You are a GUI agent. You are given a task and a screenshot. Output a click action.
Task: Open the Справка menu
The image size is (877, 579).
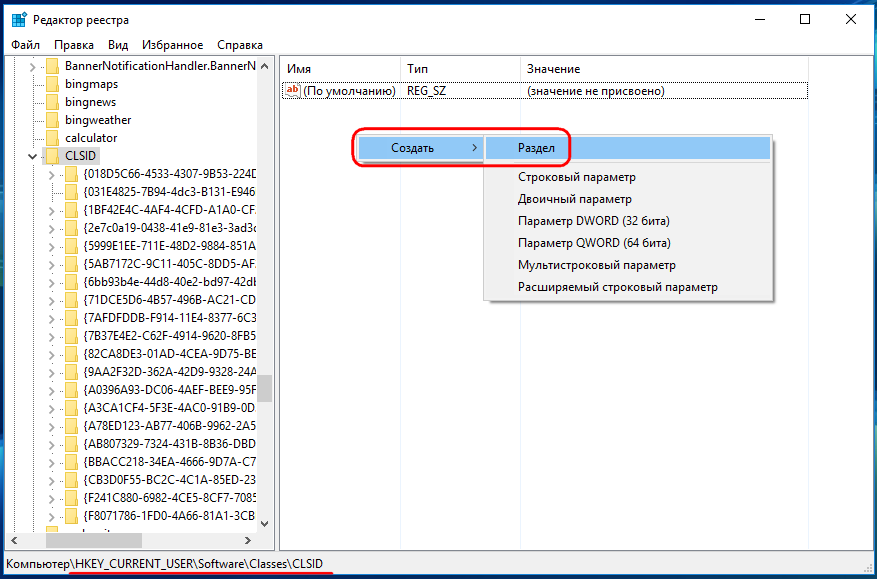click(x=240, y=45)
